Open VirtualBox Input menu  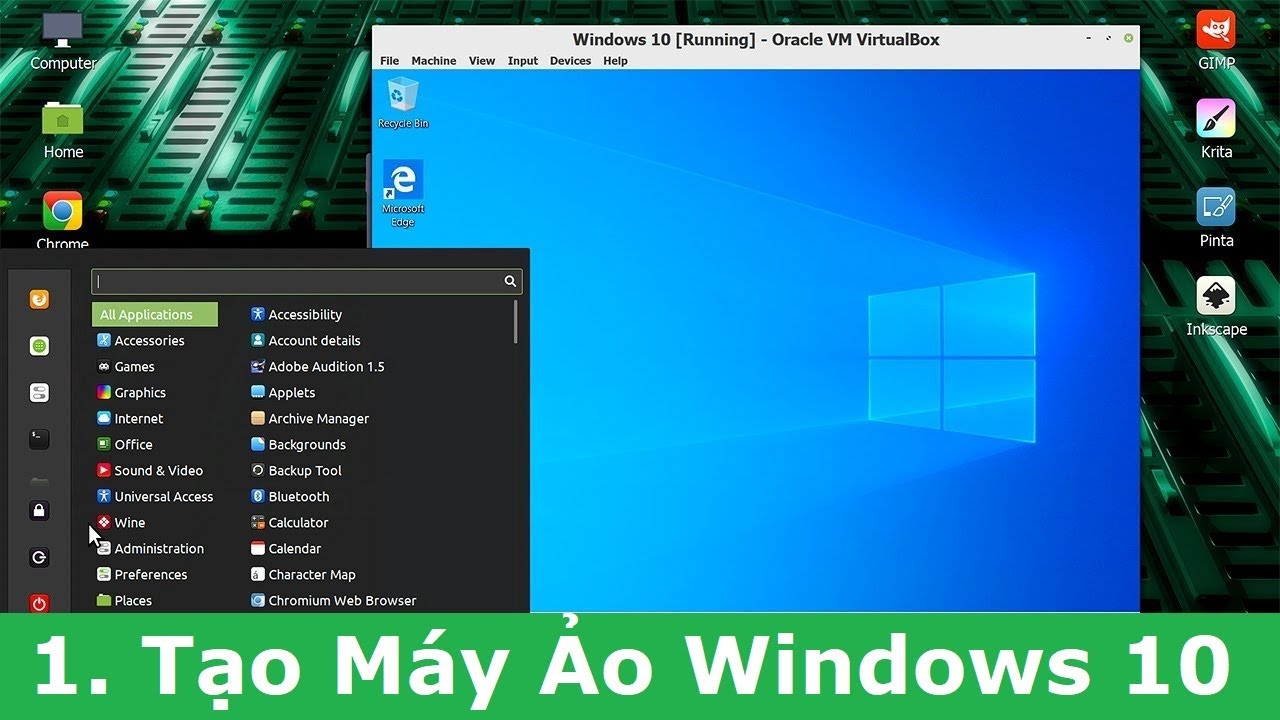coord(523,61)
